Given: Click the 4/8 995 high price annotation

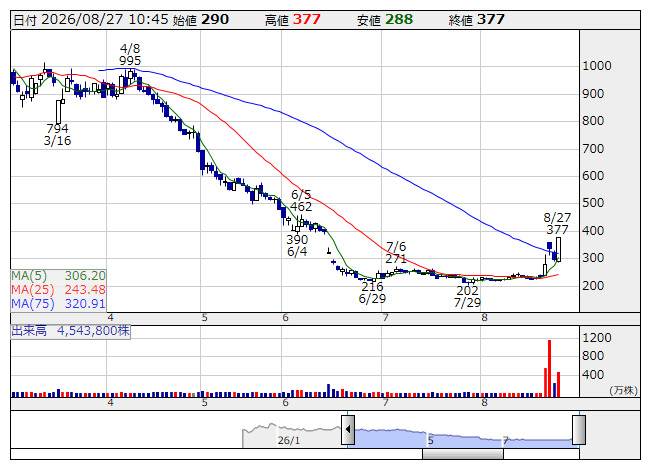Looking at the screenshot, I should (130, 55).
